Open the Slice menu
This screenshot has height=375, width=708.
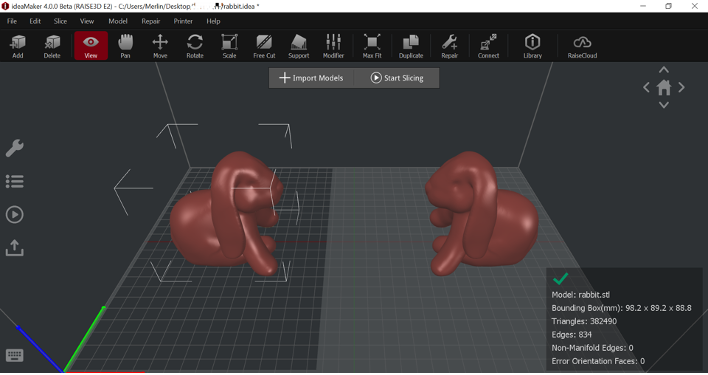pos(60,21)
